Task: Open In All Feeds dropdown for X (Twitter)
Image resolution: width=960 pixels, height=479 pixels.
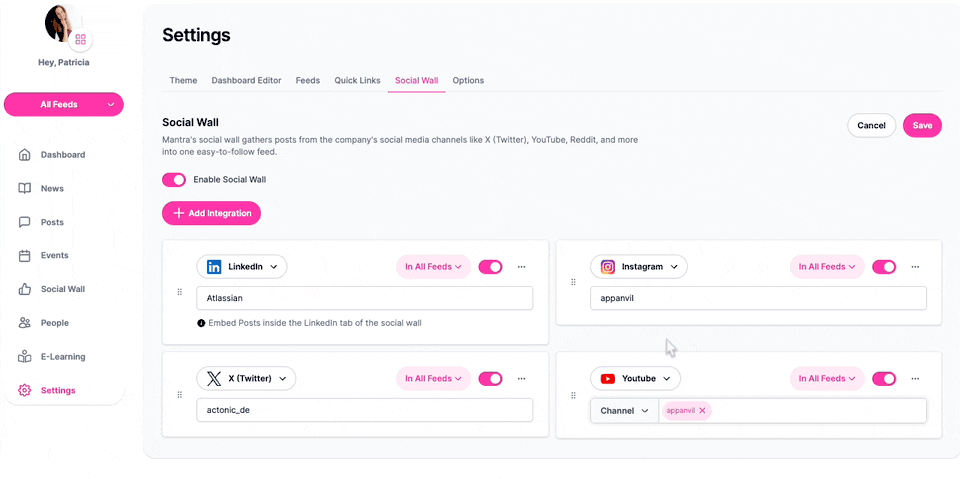Action: [433, 379]
